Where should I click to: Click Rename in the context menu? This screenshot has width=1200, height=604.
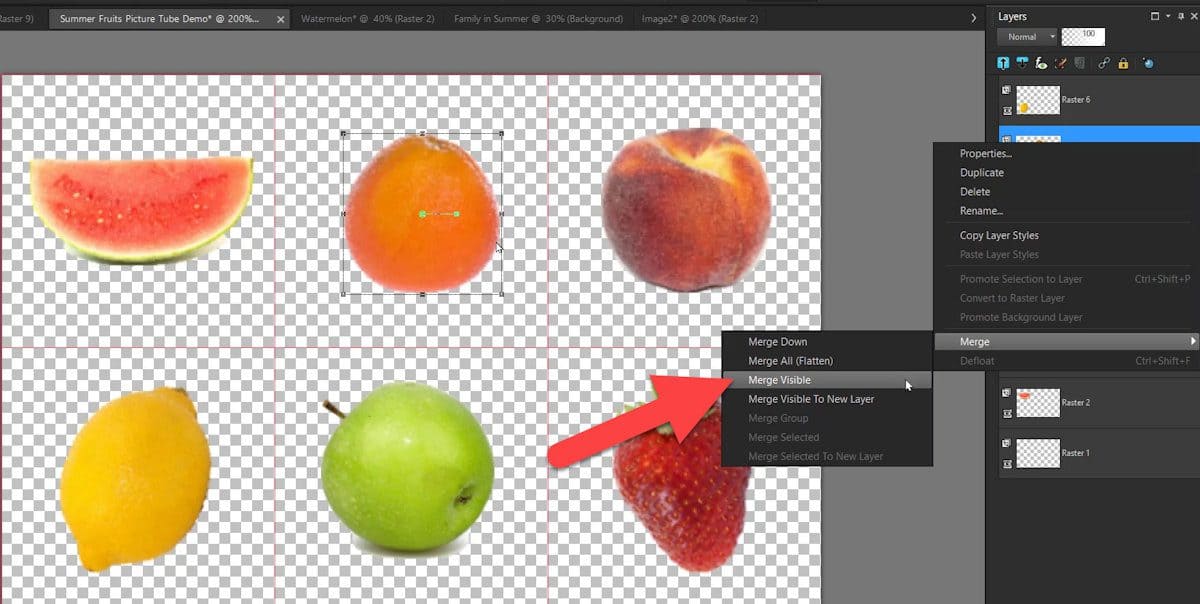pyautogui.click(x=978, y=210)
